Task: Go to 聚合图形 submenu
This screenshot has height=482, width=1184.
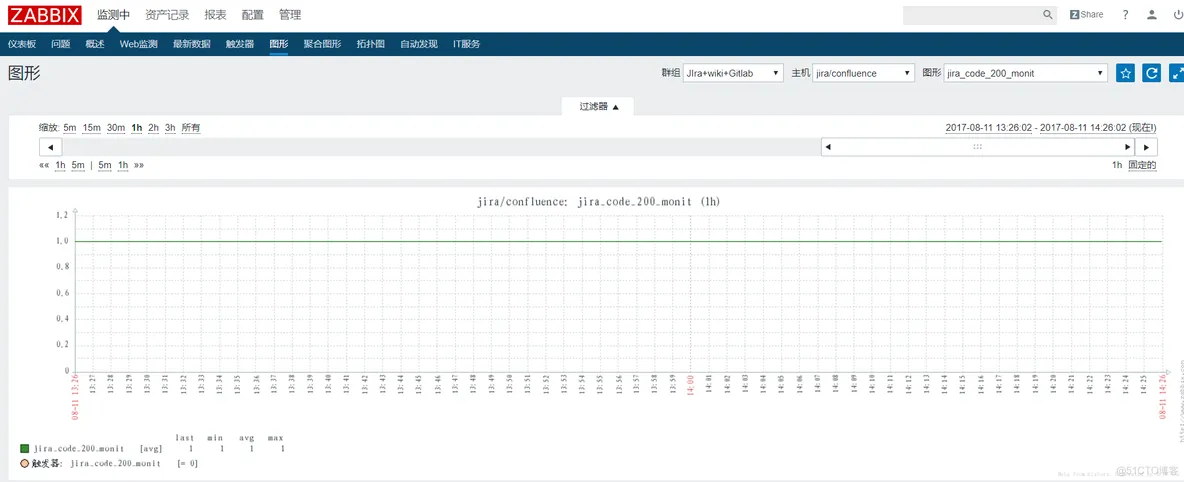Action: click(322, 44)
